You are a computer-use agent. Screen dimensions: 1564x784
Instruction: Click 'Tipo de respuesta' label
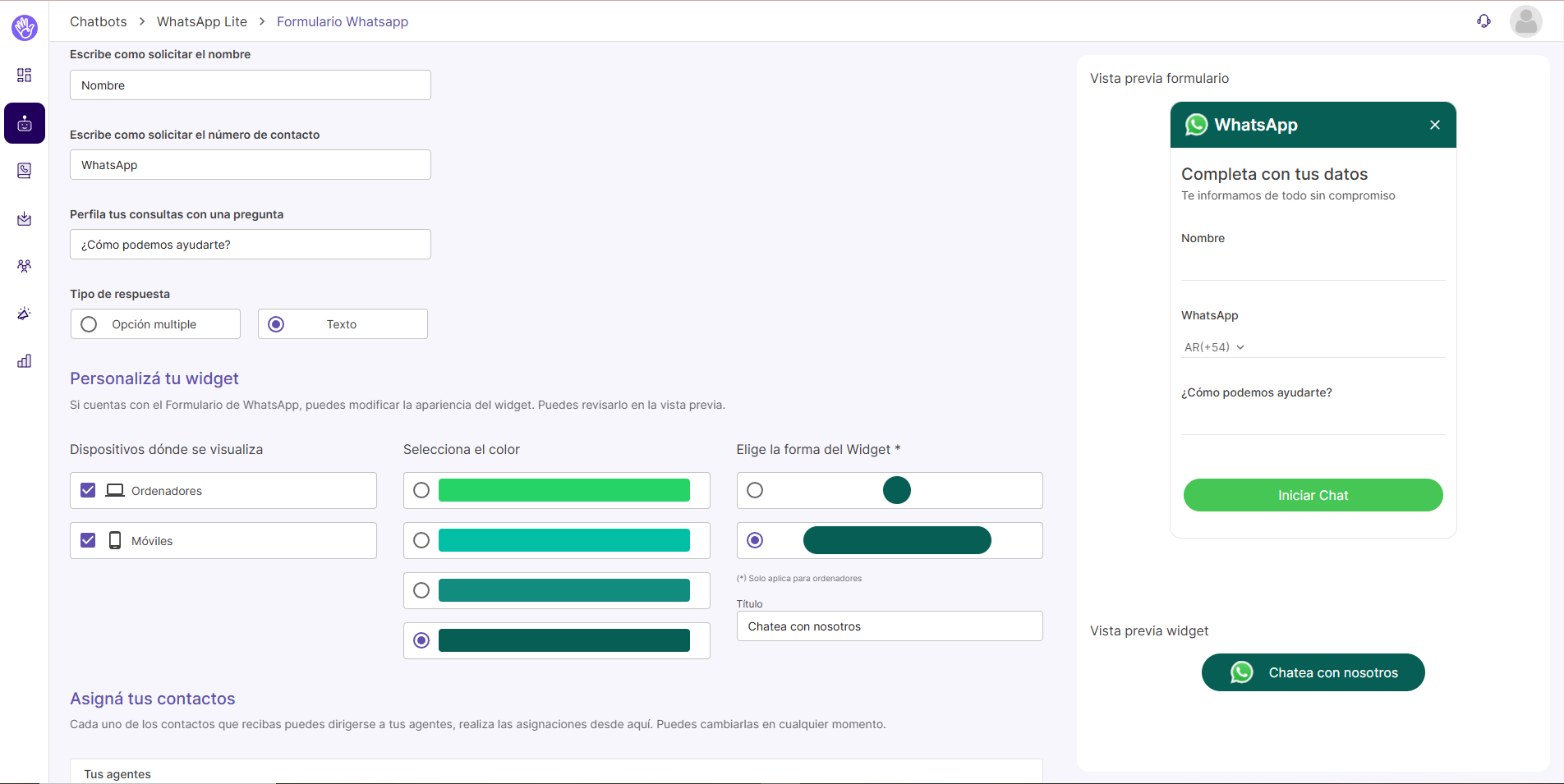coord(120,294)
